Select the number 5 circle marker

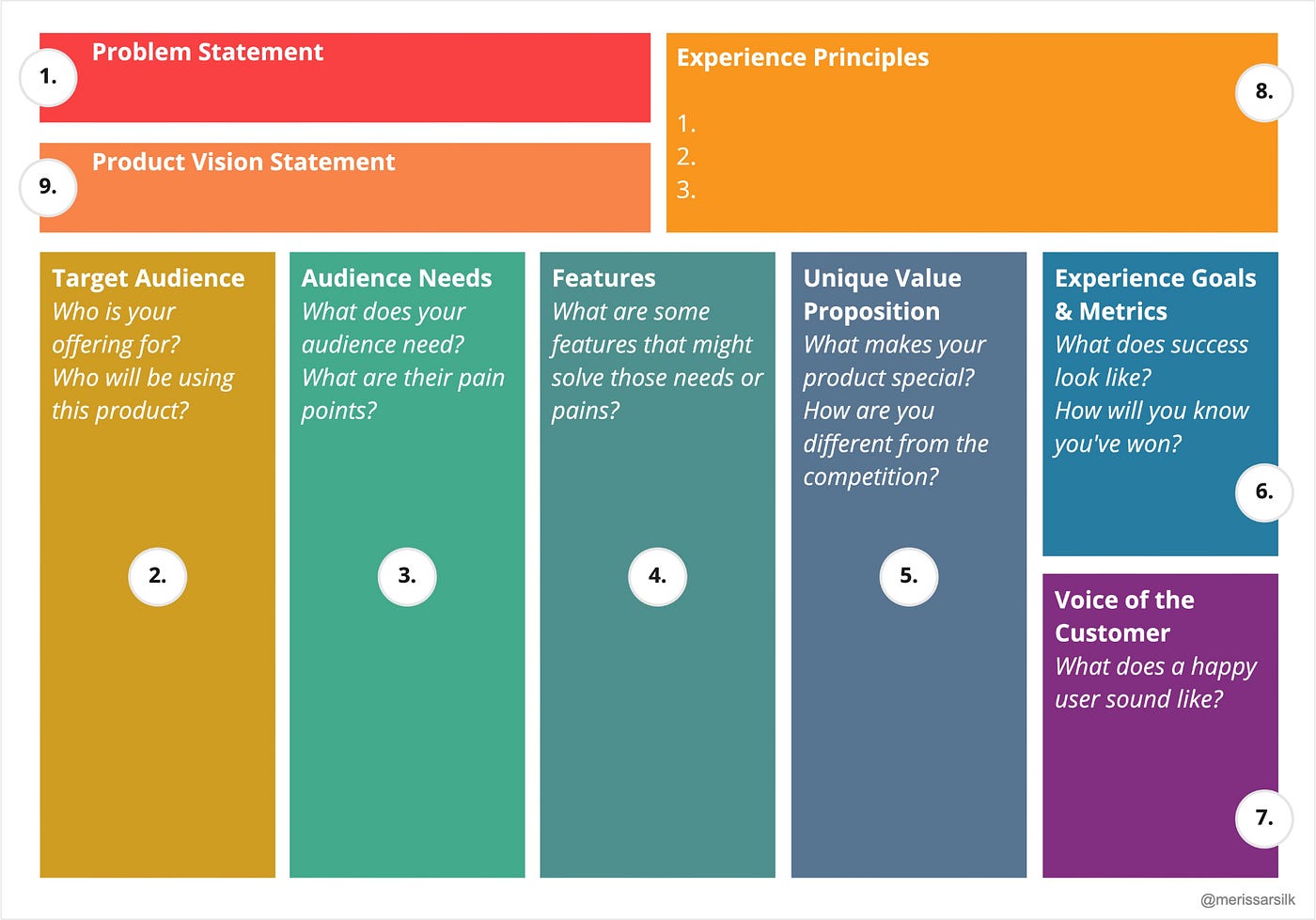tap(908, 576)
